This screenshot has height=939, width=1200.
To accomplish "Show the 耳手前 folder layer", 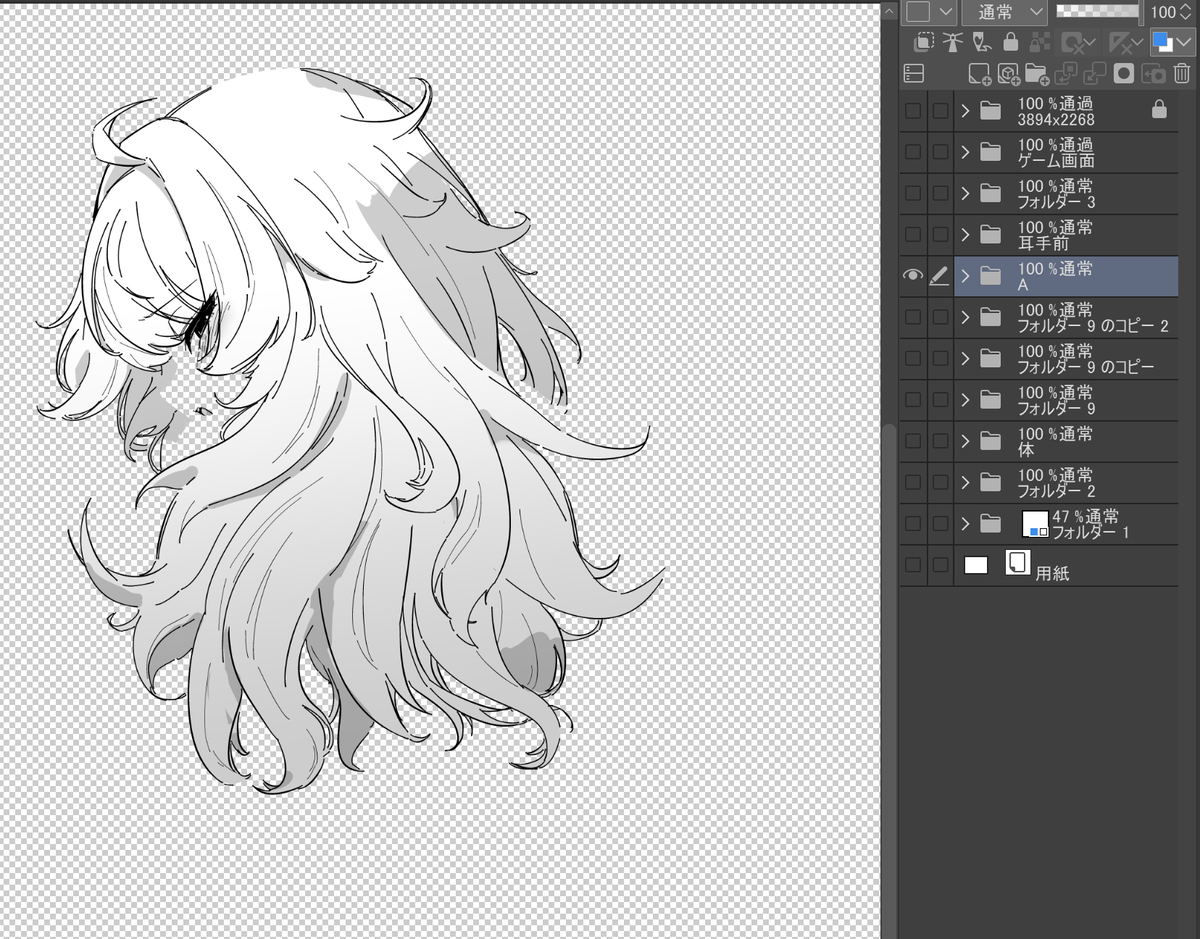I will click(913, 235).
